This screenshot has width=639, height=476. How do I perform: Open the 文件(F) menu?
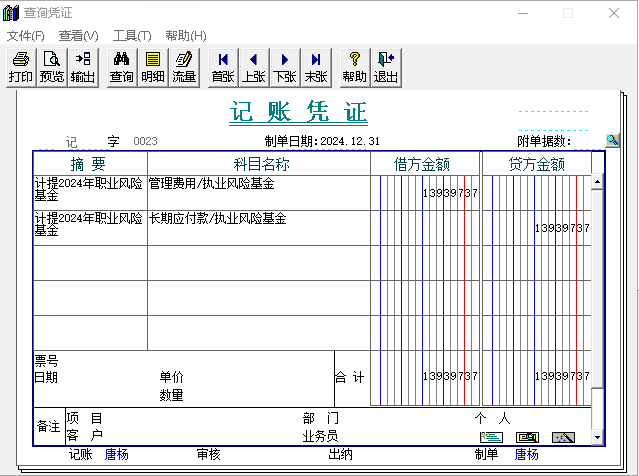coord(26,36)
